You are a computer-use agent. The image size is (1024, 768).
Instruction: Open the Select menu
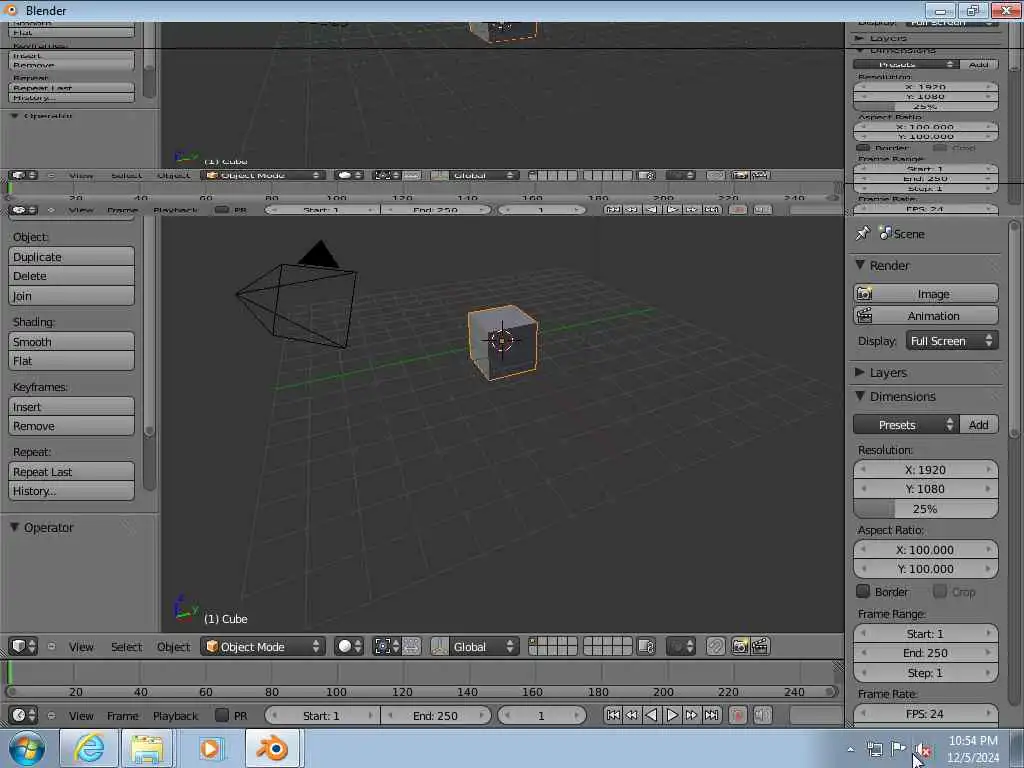tap(126, 647)
